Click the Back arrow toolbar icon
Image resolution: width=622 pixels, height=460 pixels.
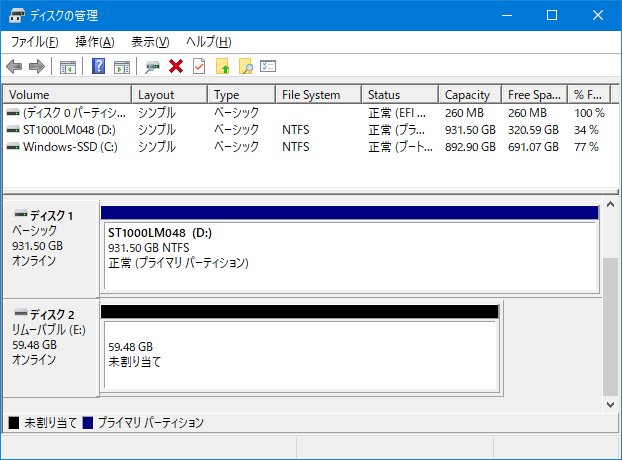14,67
